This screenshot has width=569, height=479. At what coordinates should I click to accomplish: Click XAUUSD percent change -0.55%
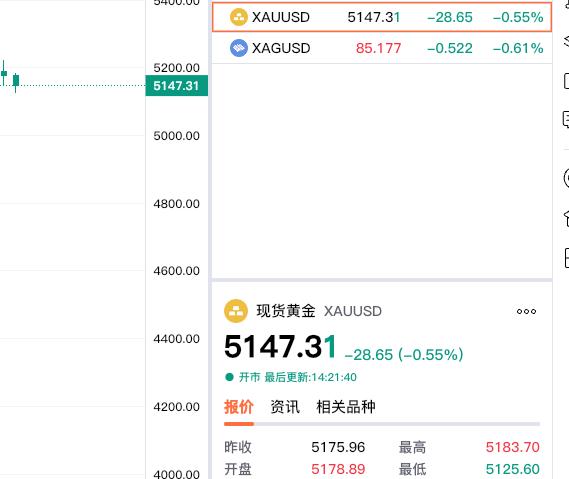[518, 17]
